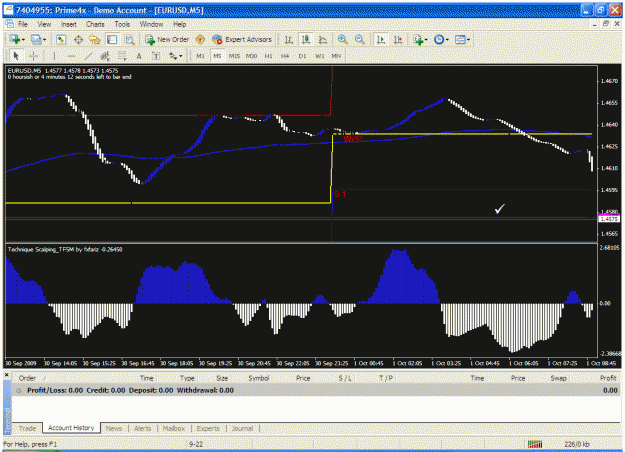Draw a vertical line

tap(54, 56)
